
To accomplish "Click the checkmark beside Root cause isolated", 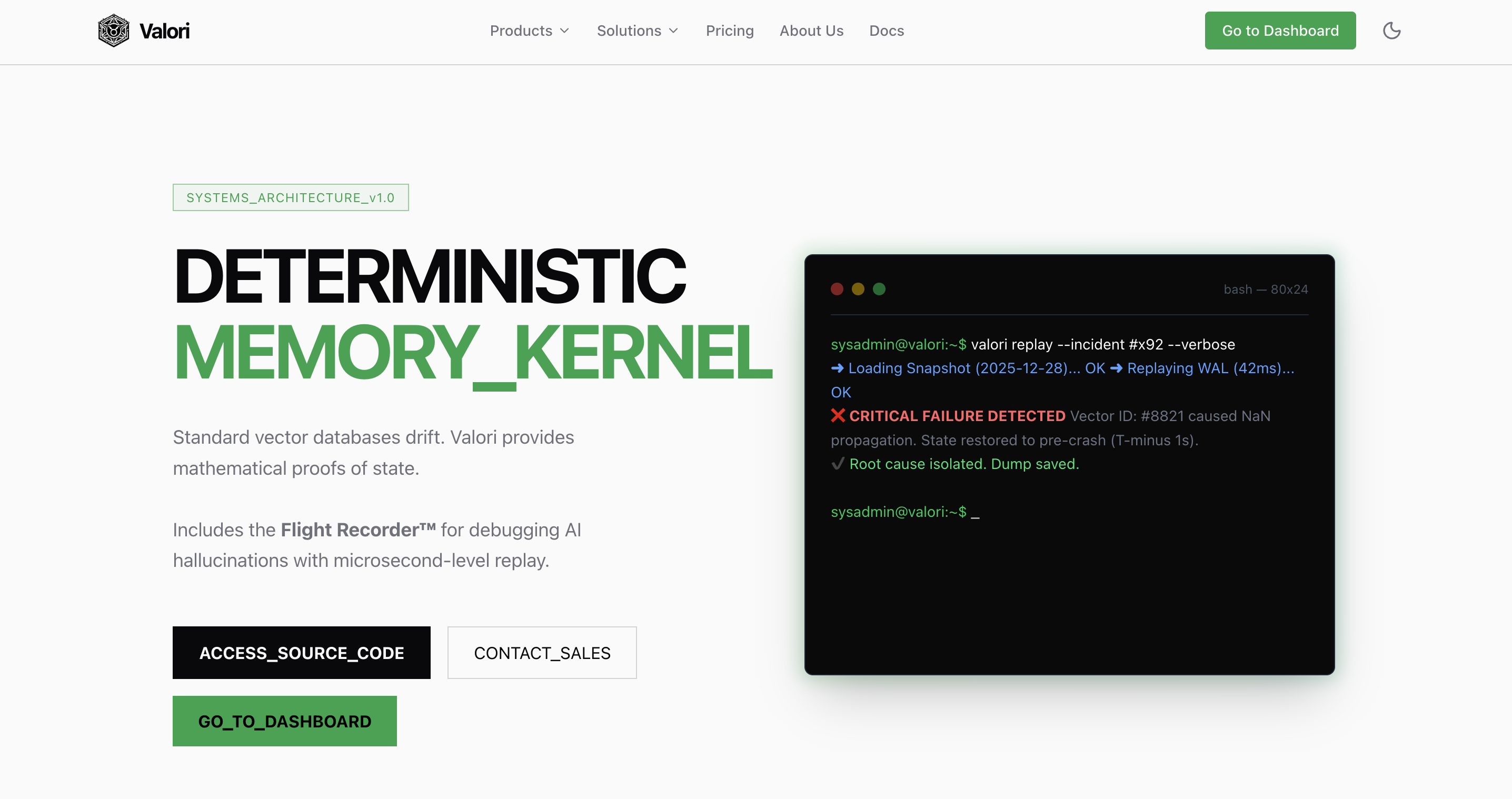I will [x=838, y=464].
